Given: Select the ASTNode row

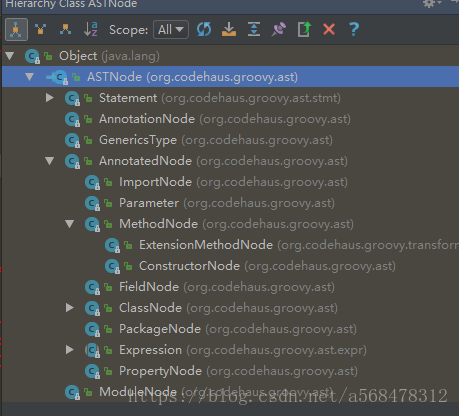Looking at the screenshot, I should click(x=230, y=77).
